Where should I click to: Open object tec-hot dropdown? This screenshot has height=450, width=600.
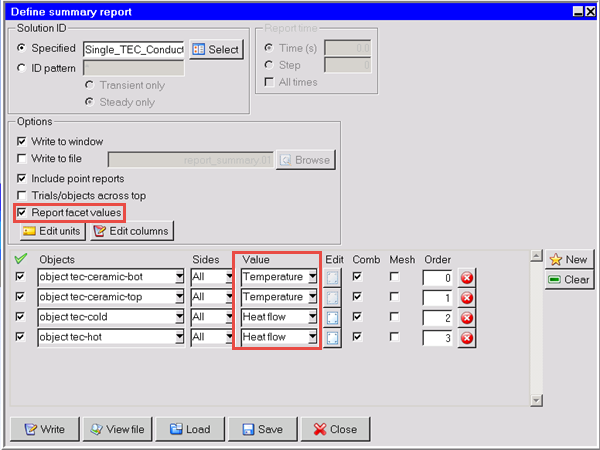click(179, 337)
